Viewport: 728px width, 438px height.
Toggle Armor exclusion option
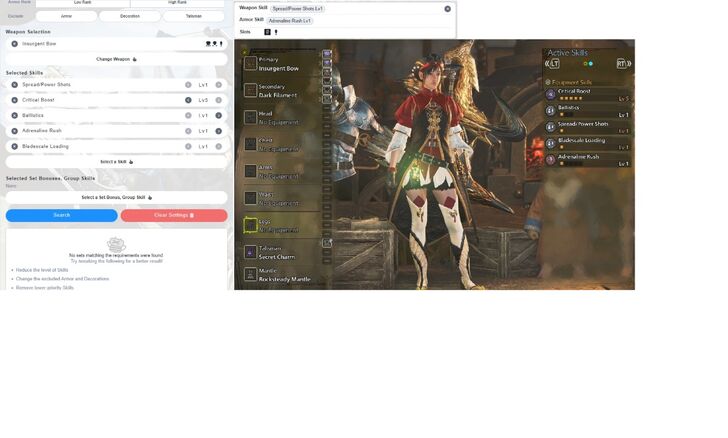(x=66, y=16)
